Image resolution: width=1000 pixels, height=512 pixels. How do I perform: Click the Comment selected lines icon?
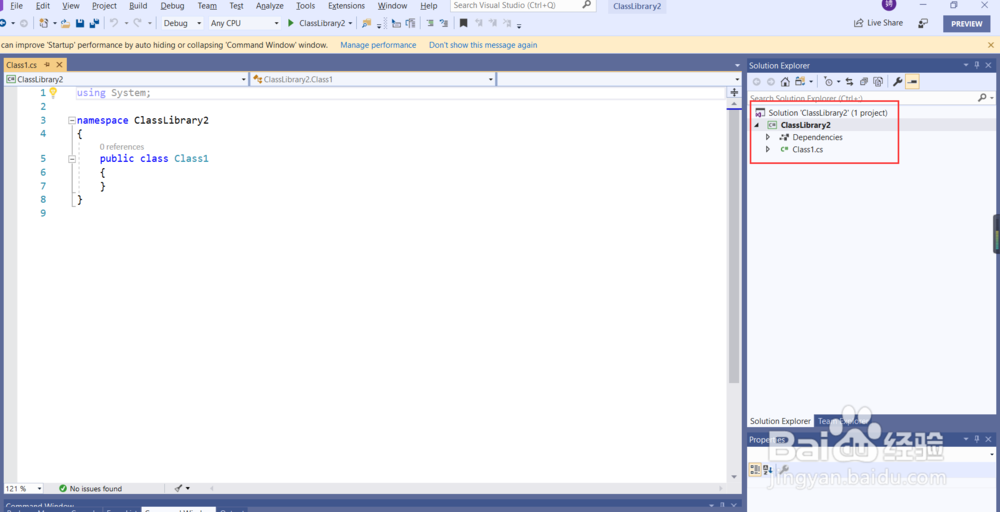click(x=430, y=23)
